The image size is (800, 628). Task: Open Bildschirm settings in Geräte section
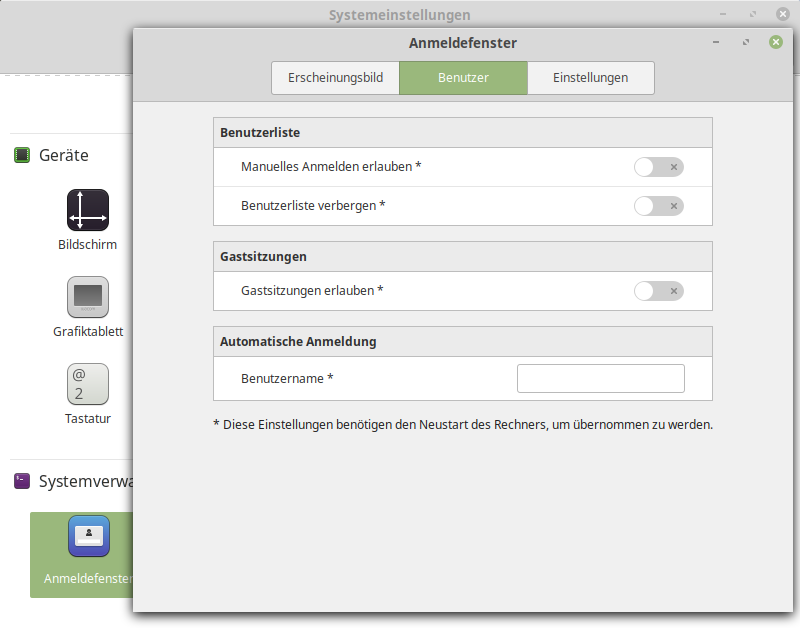(88, 210)
